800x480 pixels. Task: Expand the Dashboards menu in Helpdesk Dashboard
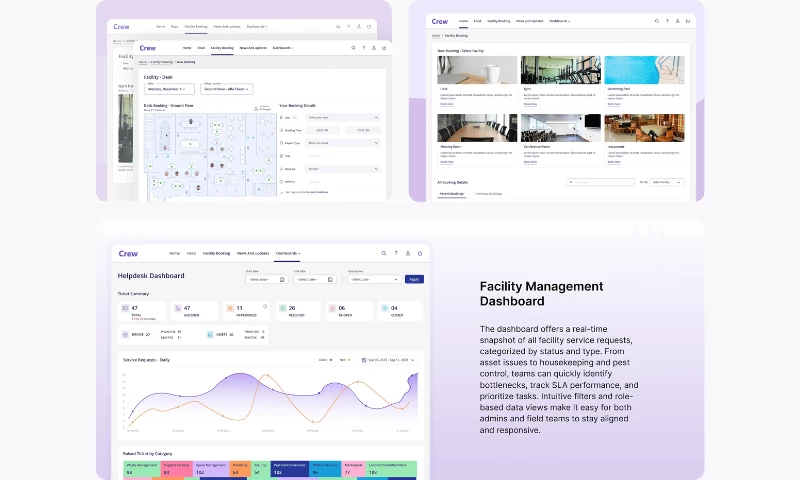[x=288, y=254]
